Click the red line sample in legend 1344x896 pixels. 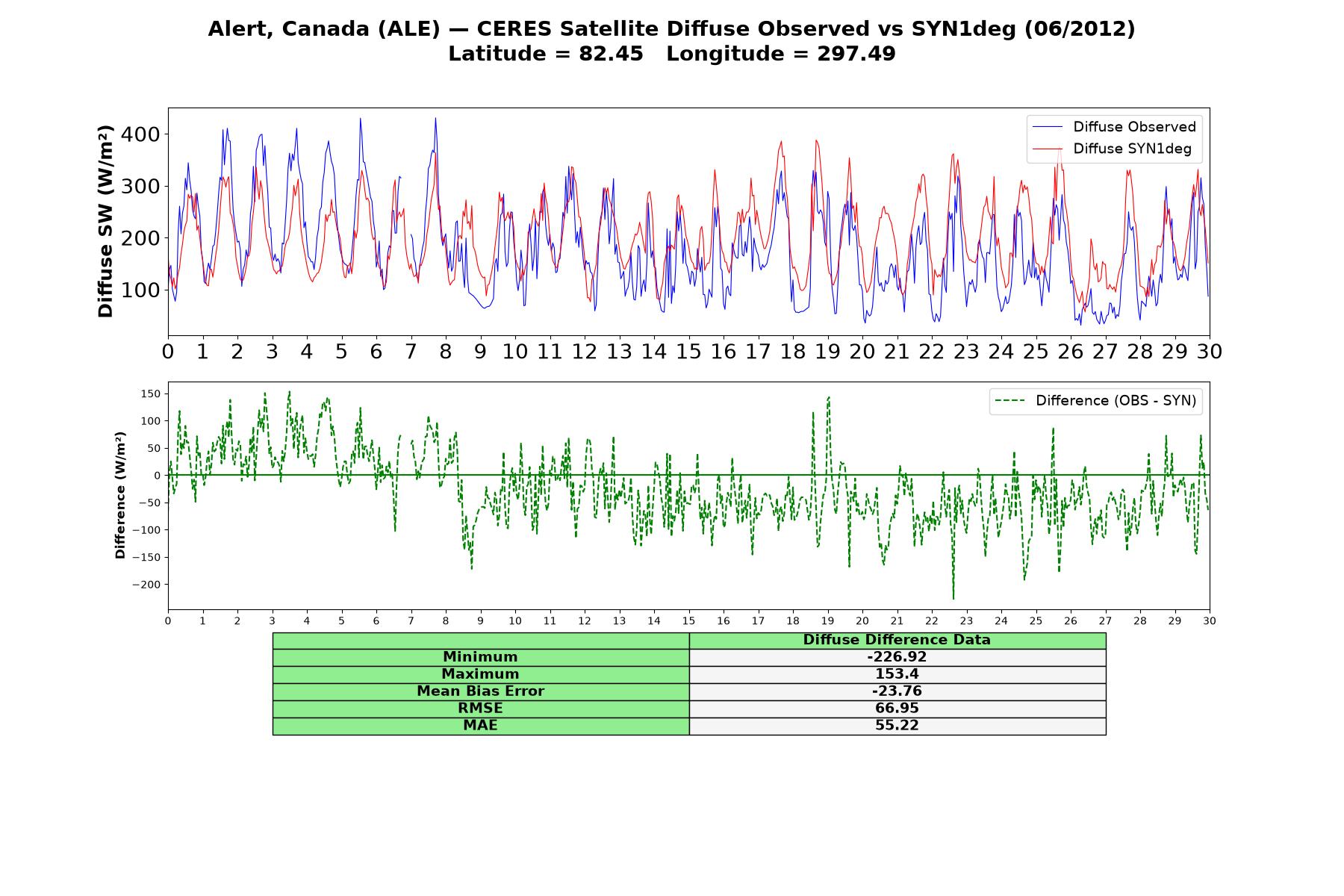coord(1048,149)
